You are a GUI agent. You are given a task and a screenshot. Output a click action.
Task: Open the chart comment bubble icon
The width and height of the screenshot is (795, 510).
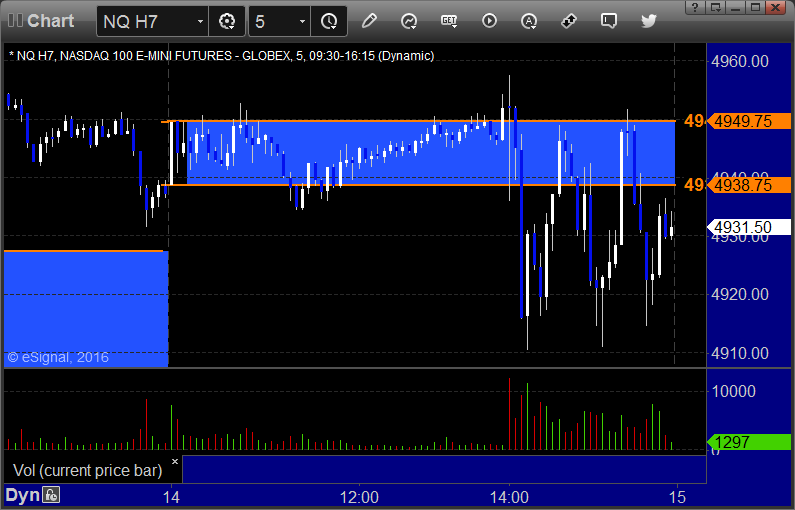(608, 21)
